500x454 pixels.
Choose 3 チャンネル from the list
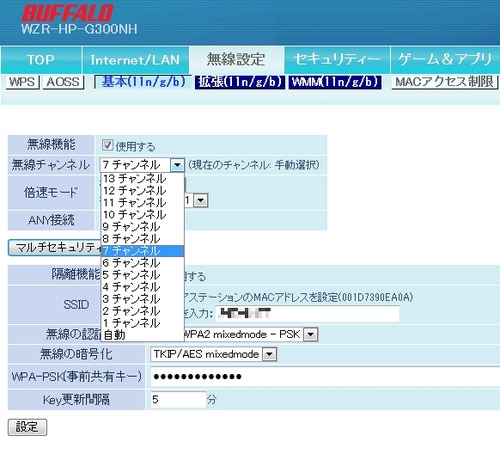coord(142,299)
